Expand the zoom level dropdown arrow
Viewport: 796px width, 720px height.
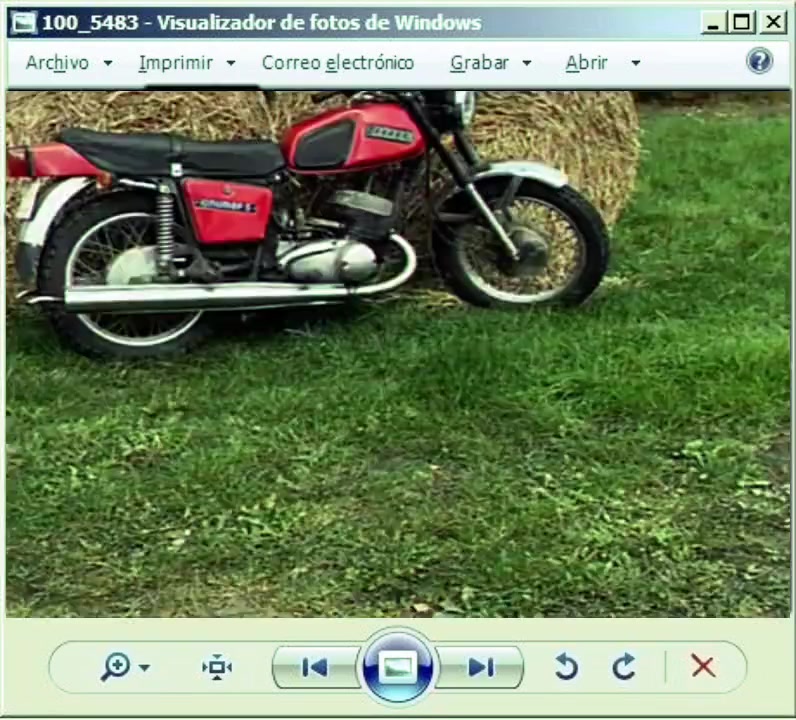coord(145,668)
